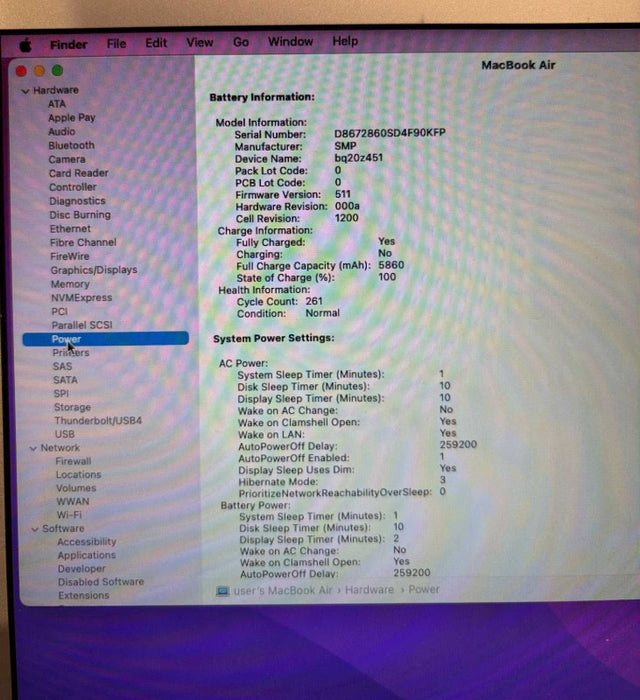Click Power in the path bar

(x=424, y=590)
